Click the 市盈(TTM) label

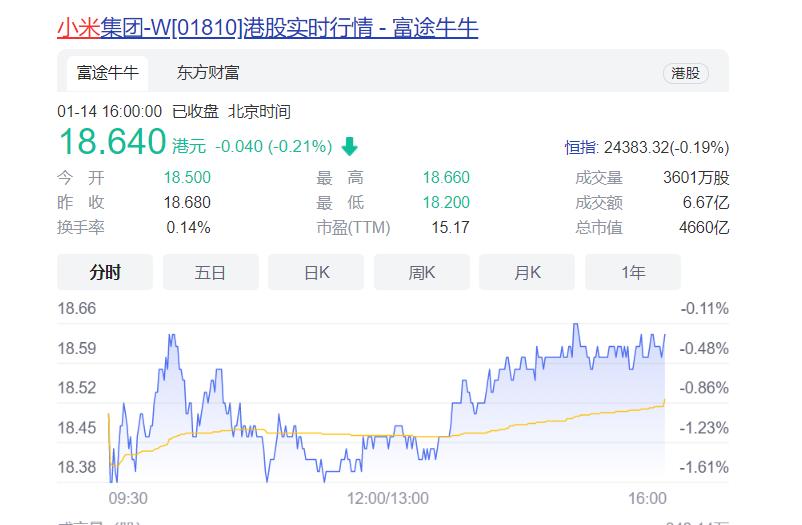pyautogui.click(x=353, y=228)
